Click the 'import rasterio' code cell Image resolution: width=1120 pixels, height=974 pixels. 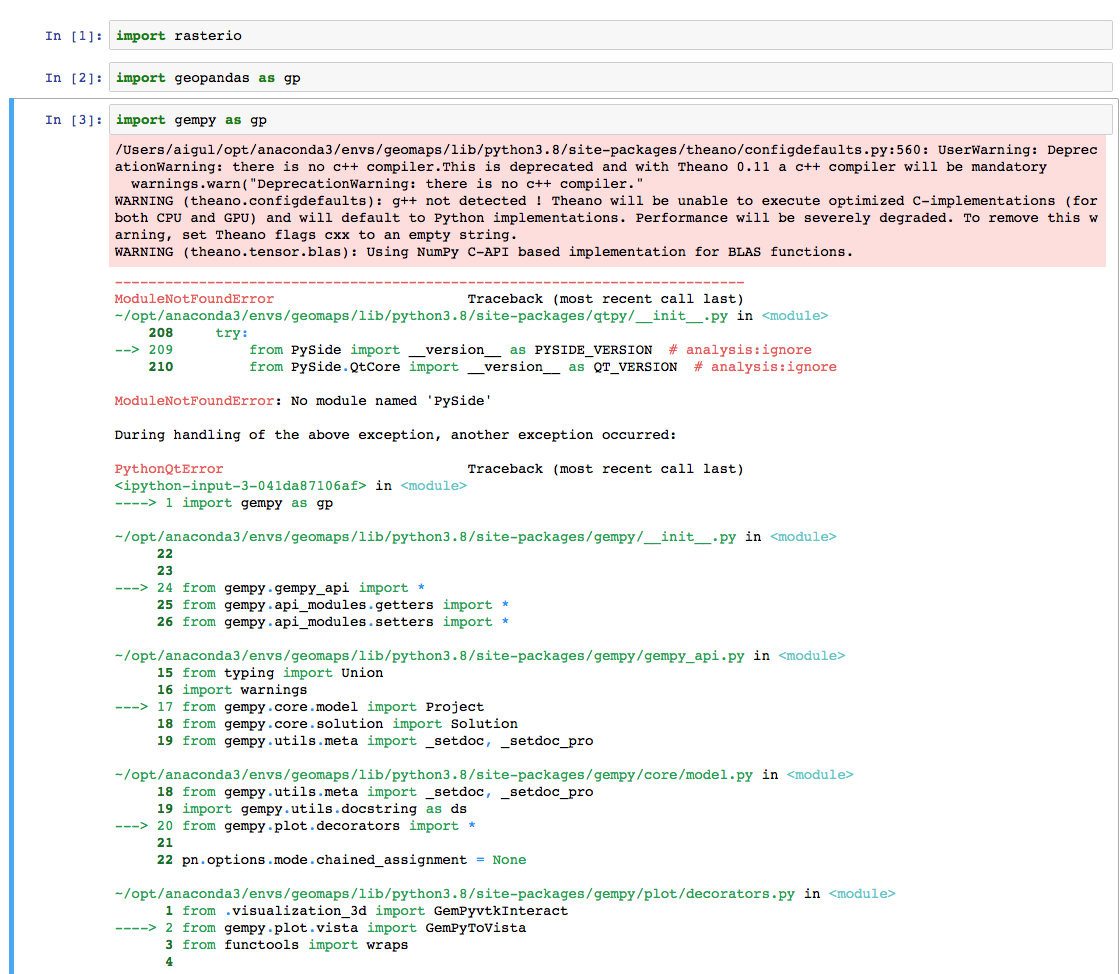(x=610, y=36)
